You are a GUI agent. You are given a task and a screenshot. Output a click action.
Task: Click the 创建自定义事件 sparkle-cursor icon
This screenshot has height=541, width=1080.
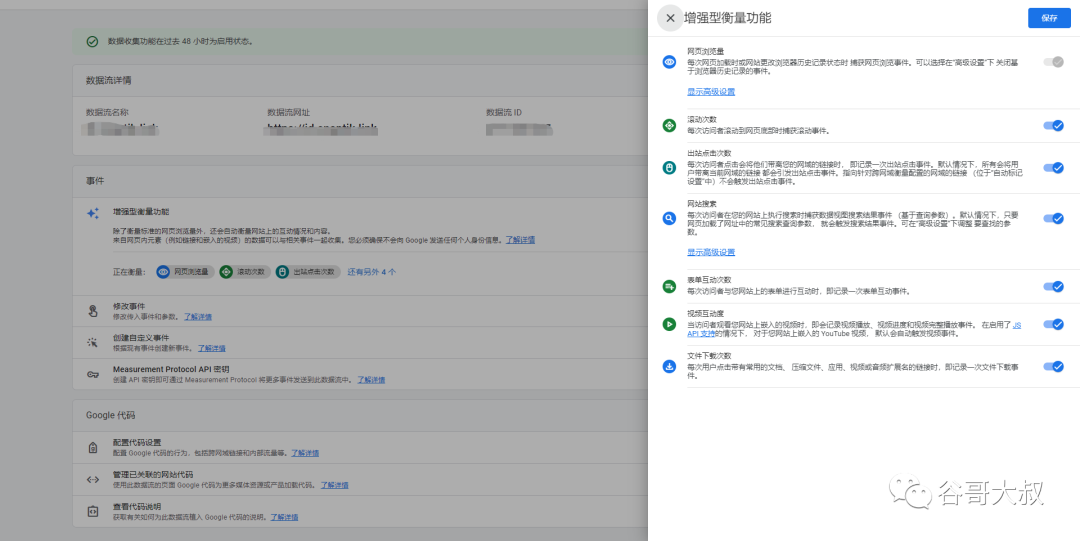pos(93,343)
